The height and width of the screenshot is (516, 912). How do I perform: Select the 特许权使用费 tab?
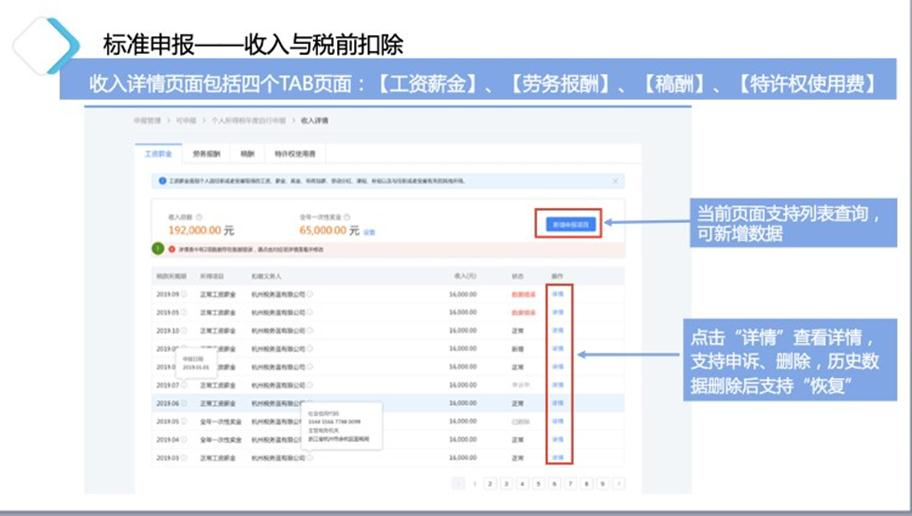click(x=295, y=154)
